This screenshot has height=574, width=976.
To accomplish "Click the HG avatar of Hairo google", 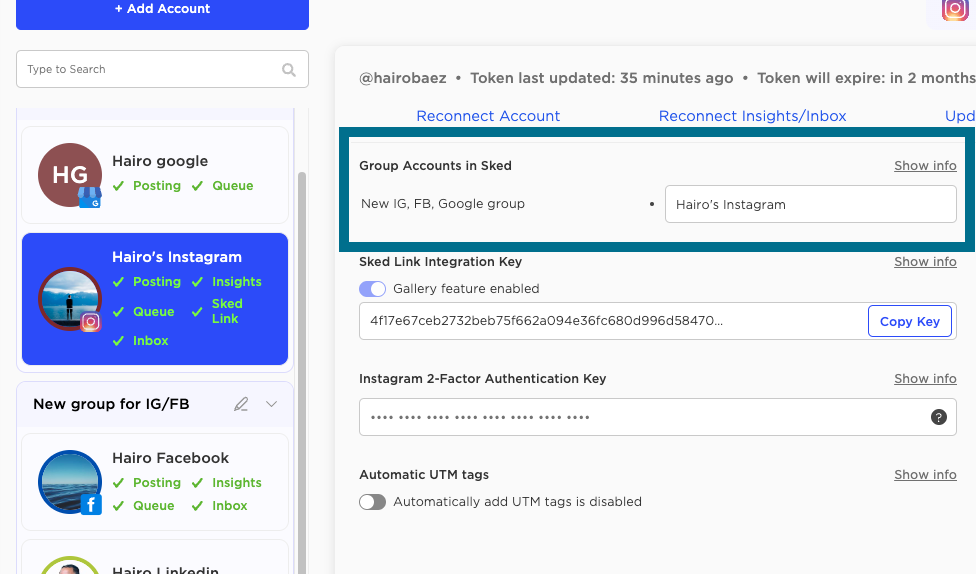I will point(70,175).
